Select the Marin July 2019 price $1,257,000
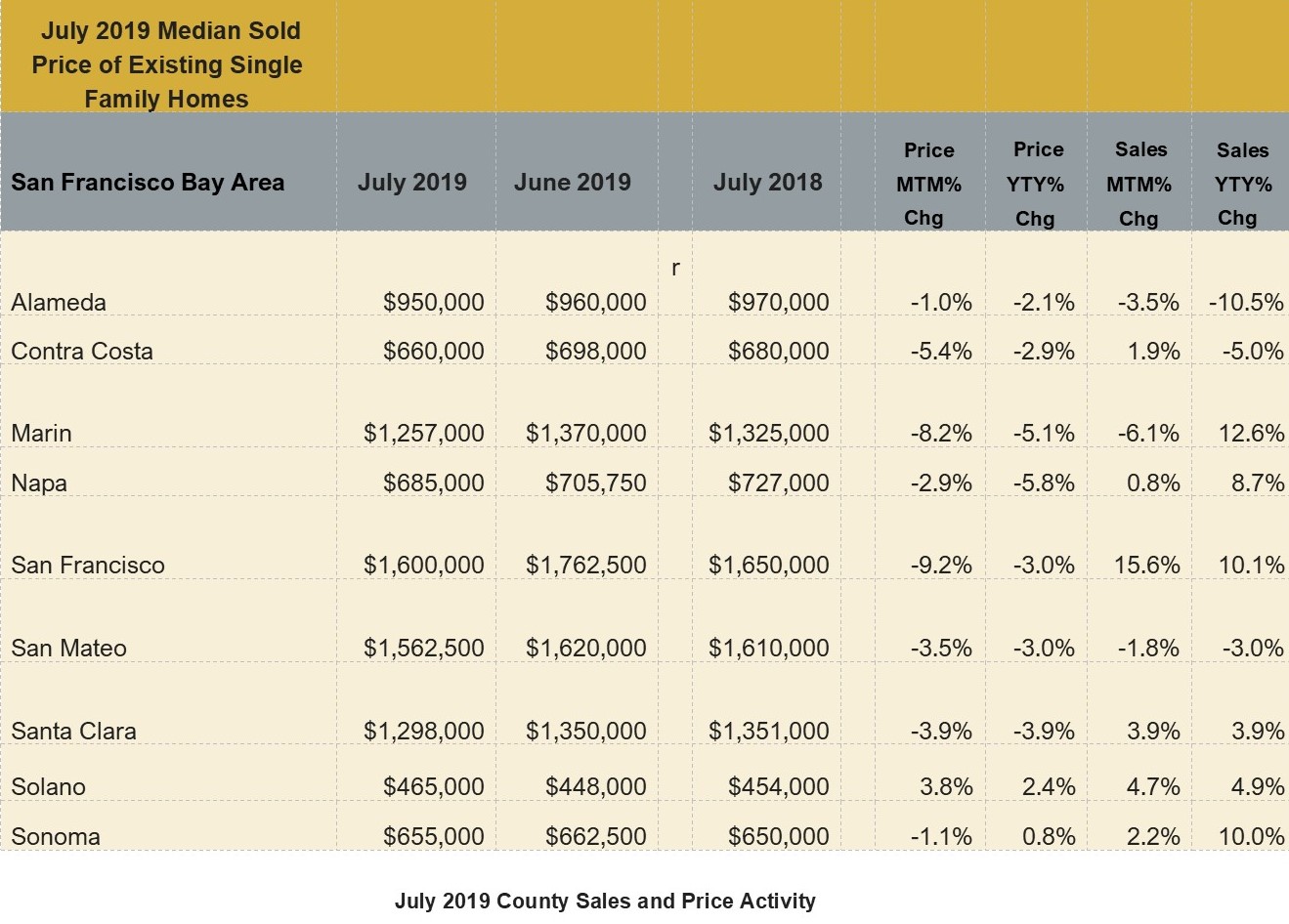1289x924 pixels. click(423, 434)
